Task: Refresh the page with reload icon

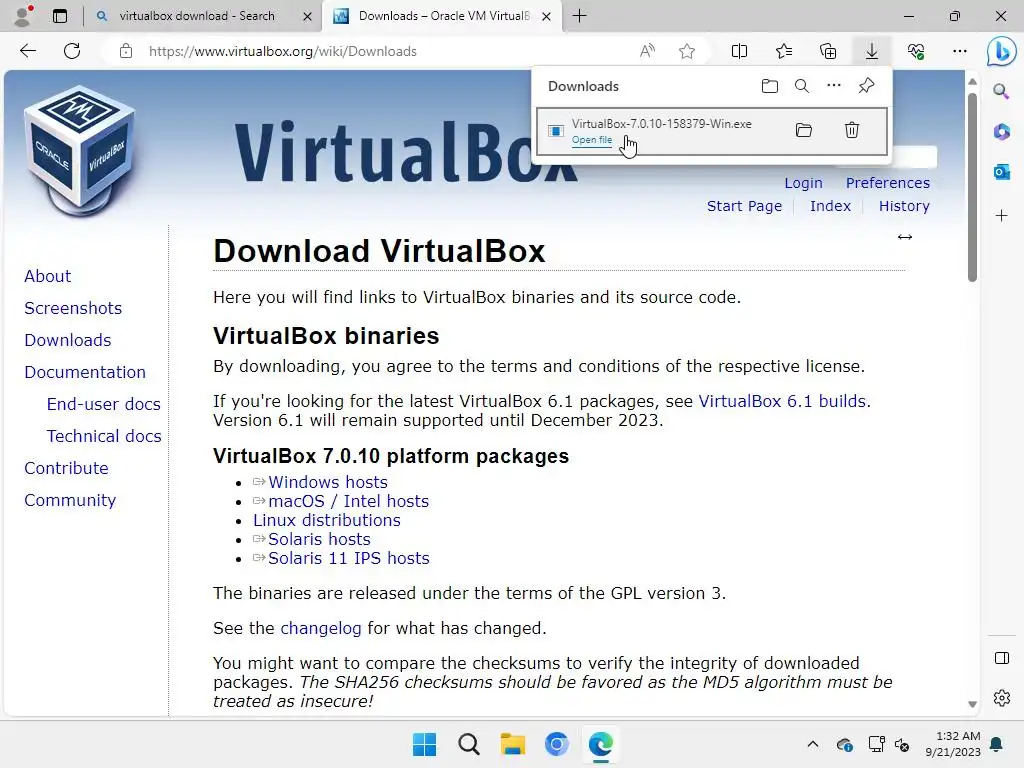Action: click(72, 51)
